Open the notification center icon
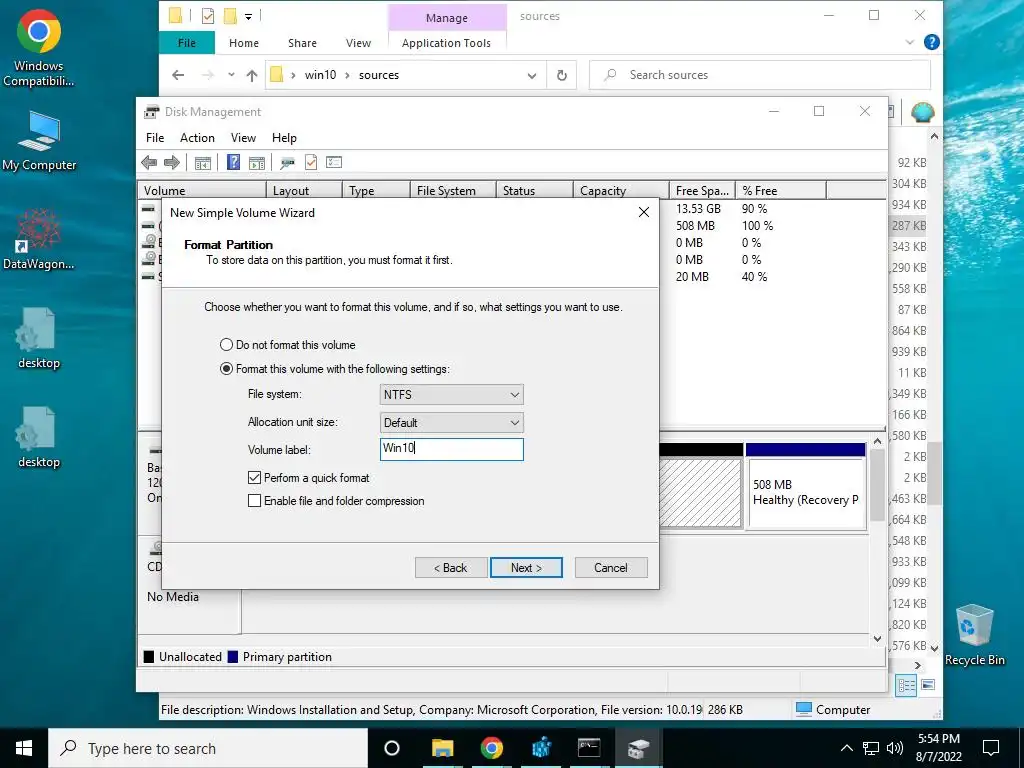Screen dimensions: 1024x768 (991, 748)
